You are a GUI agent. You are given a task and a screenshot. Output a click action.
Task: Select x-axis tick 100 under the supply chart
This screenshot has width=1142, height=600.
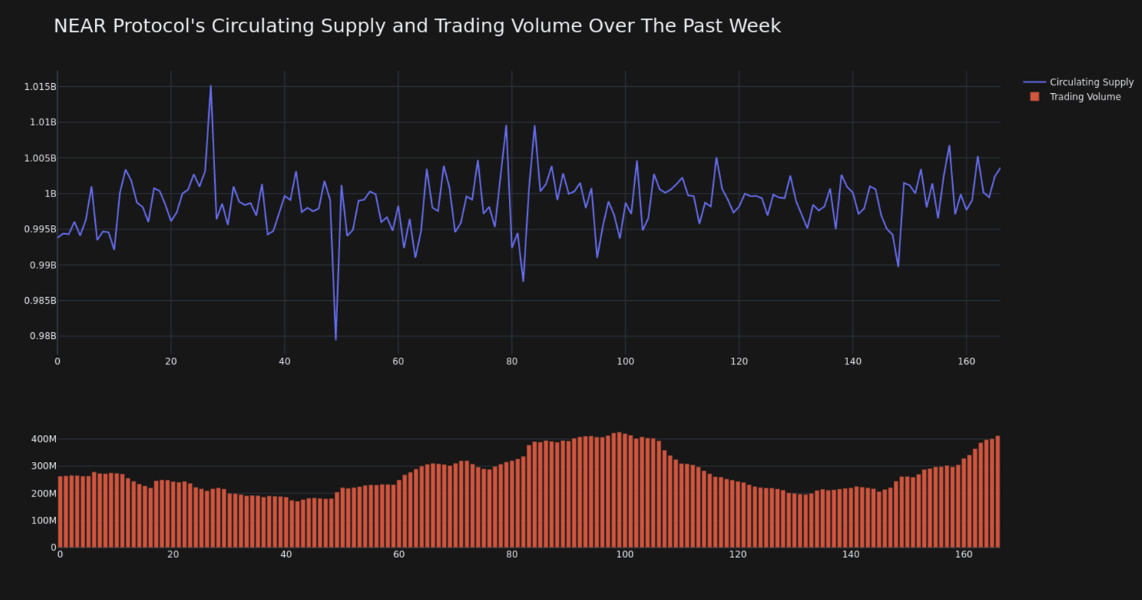coord(626,361)
